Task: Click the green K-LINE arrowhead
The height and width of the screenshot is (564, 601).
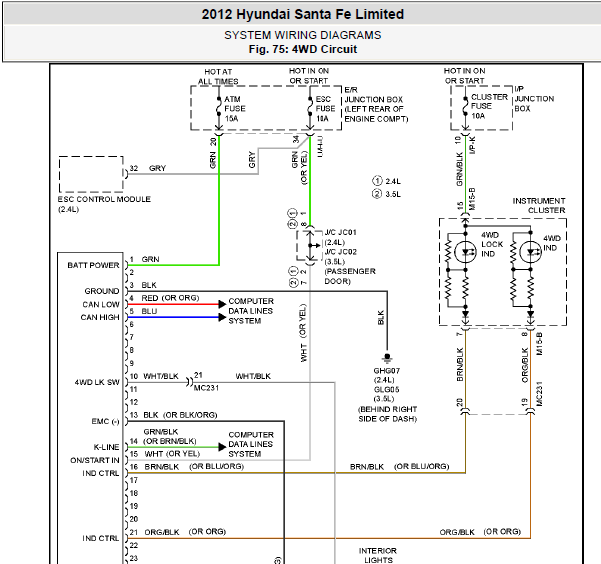Action: (x=222, y=447)
